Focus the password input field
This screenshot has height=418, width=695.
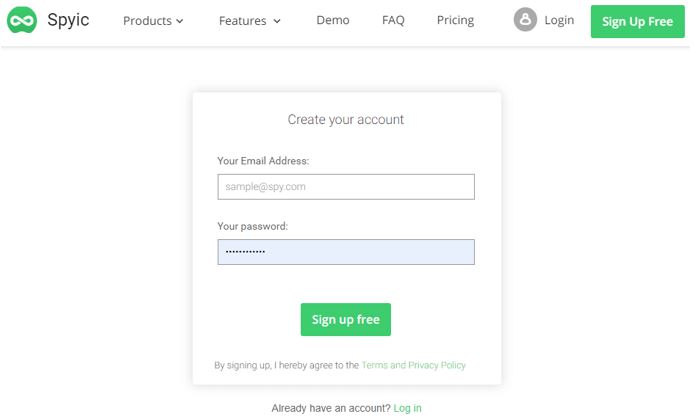point(346,252)
